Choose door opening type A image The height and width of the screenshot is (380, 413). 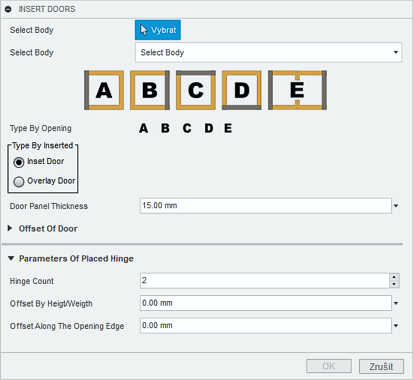tap(104, 90)
